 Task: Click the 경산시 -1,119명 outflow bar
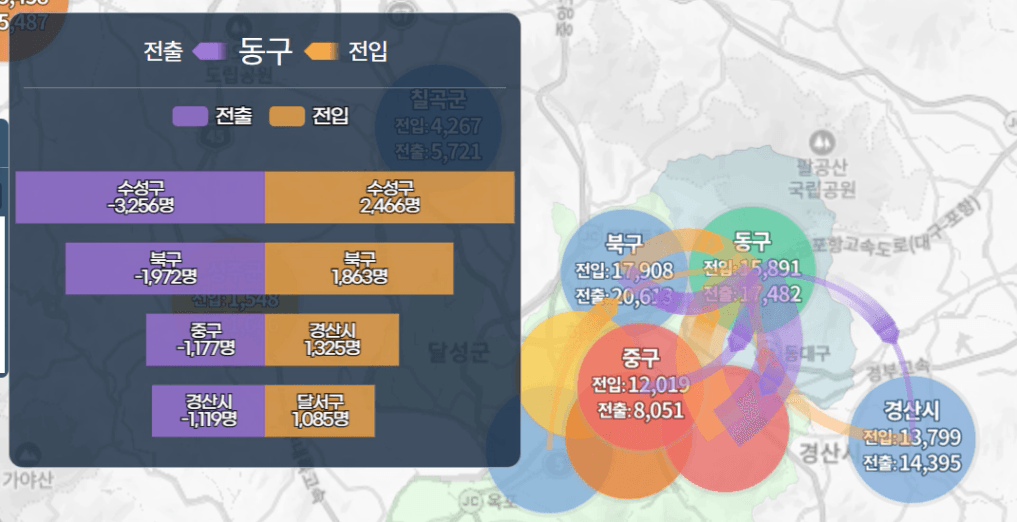[x=208, y=411]
